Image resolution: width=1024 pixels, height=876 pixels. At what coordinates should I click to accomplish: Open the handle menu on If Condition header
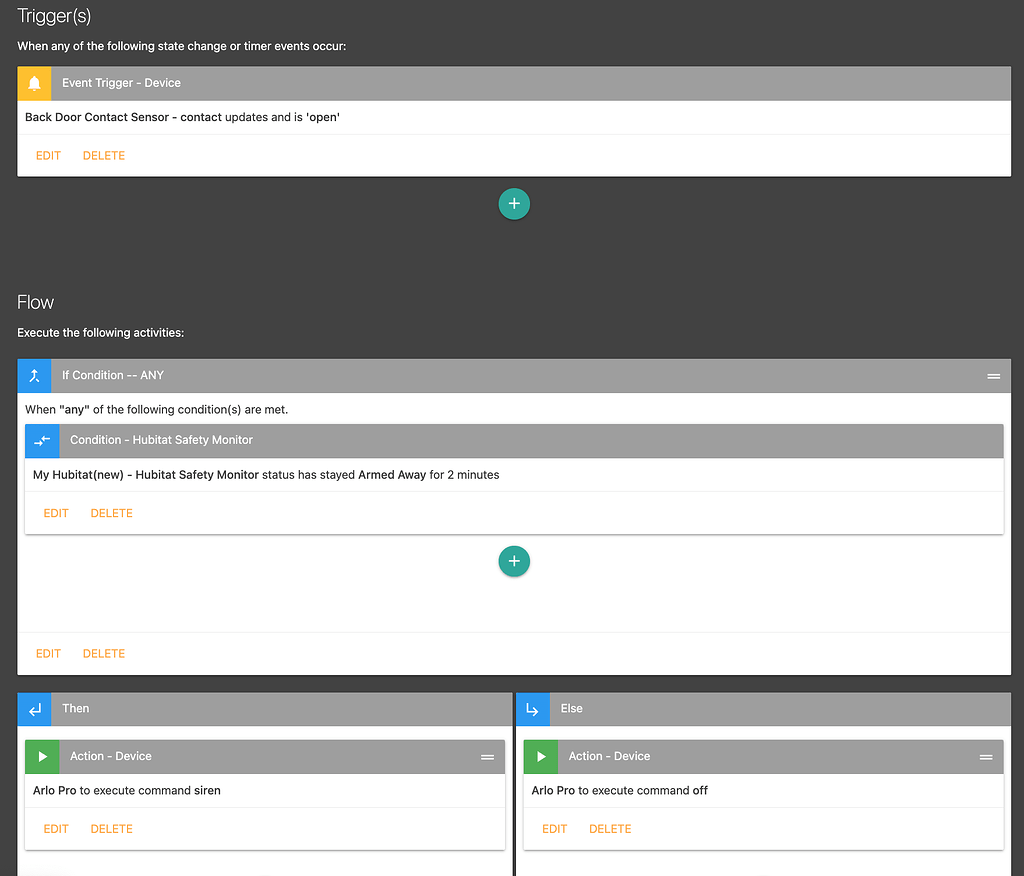993,376
